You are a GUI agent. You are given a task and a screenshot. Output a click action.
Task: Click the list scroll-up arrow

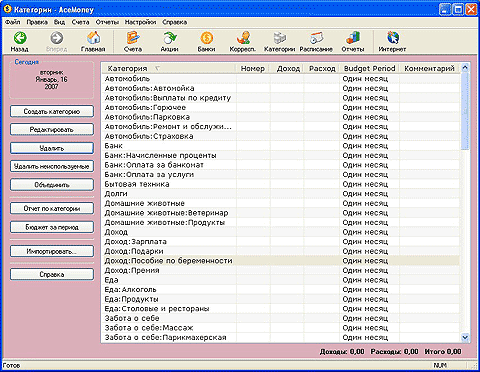pos(465,68)
